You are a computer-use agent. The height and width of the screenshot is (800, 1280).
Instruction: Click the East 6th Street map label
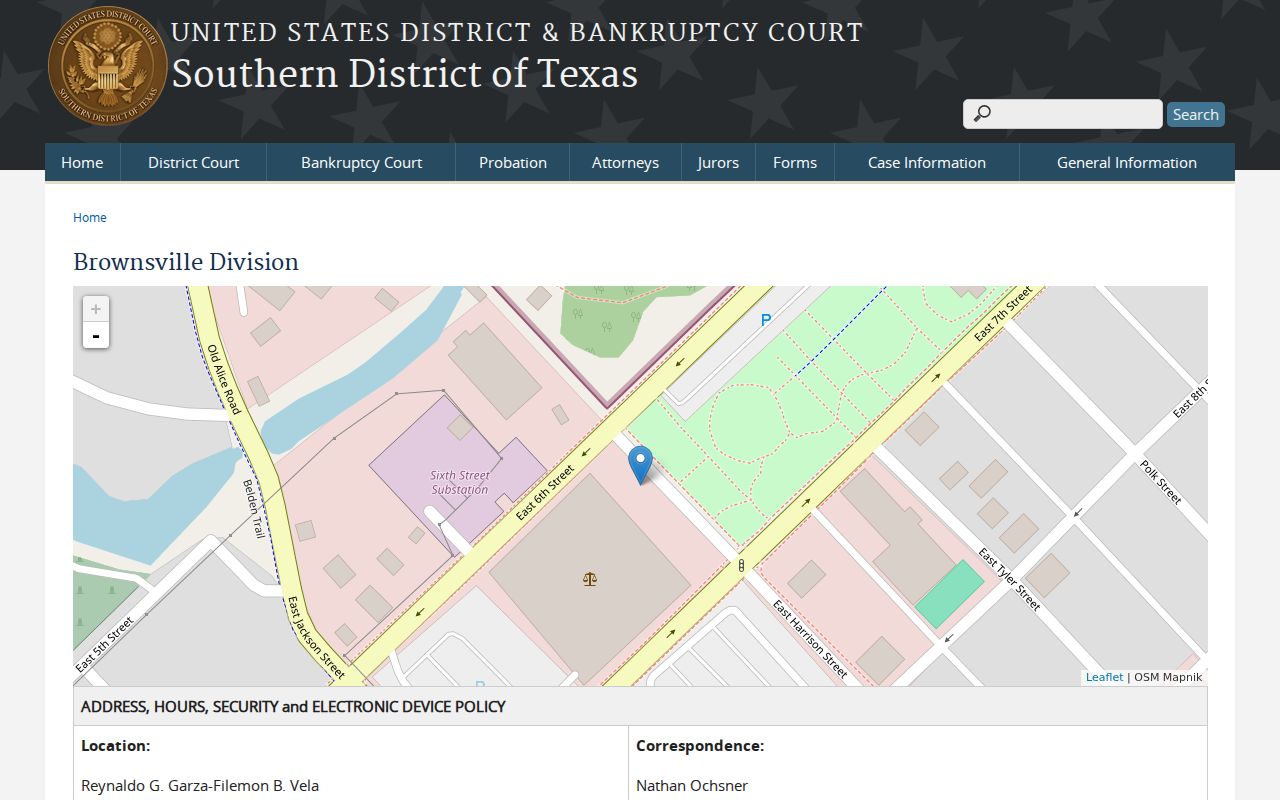(546, 492)
